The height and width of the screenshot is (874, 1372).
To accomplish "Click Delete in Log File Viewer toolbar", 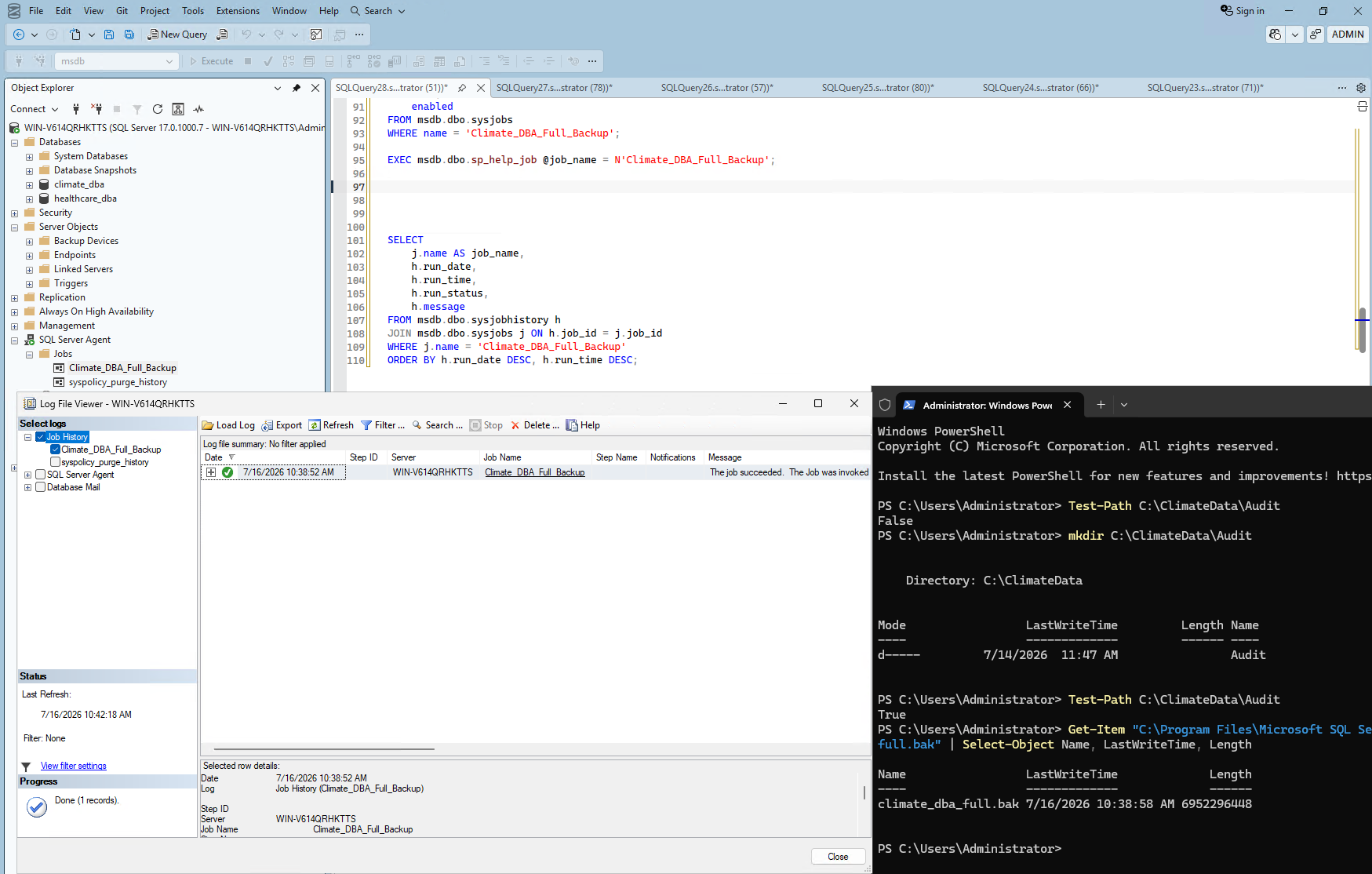I will click(x=535, y=425).
